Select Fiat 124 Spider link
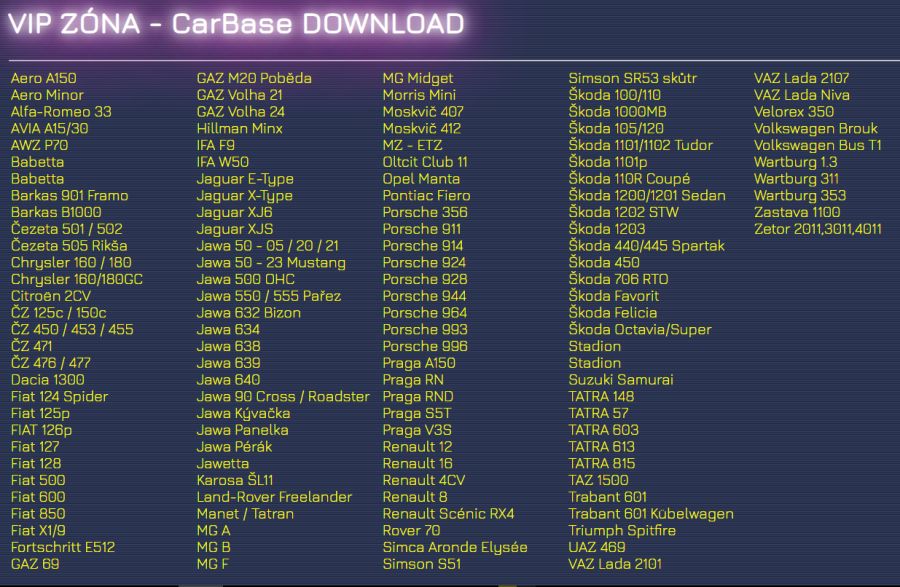Screen dimensions: 900x587 point(59,396)
